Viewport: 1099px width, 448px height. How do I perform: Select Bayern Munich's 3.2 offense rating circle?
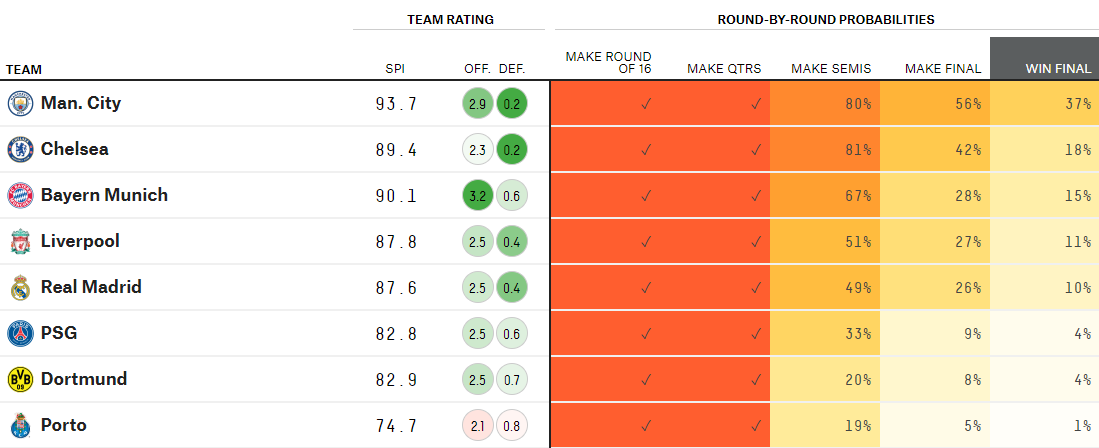pyautogui.click(x=477, y=195)
